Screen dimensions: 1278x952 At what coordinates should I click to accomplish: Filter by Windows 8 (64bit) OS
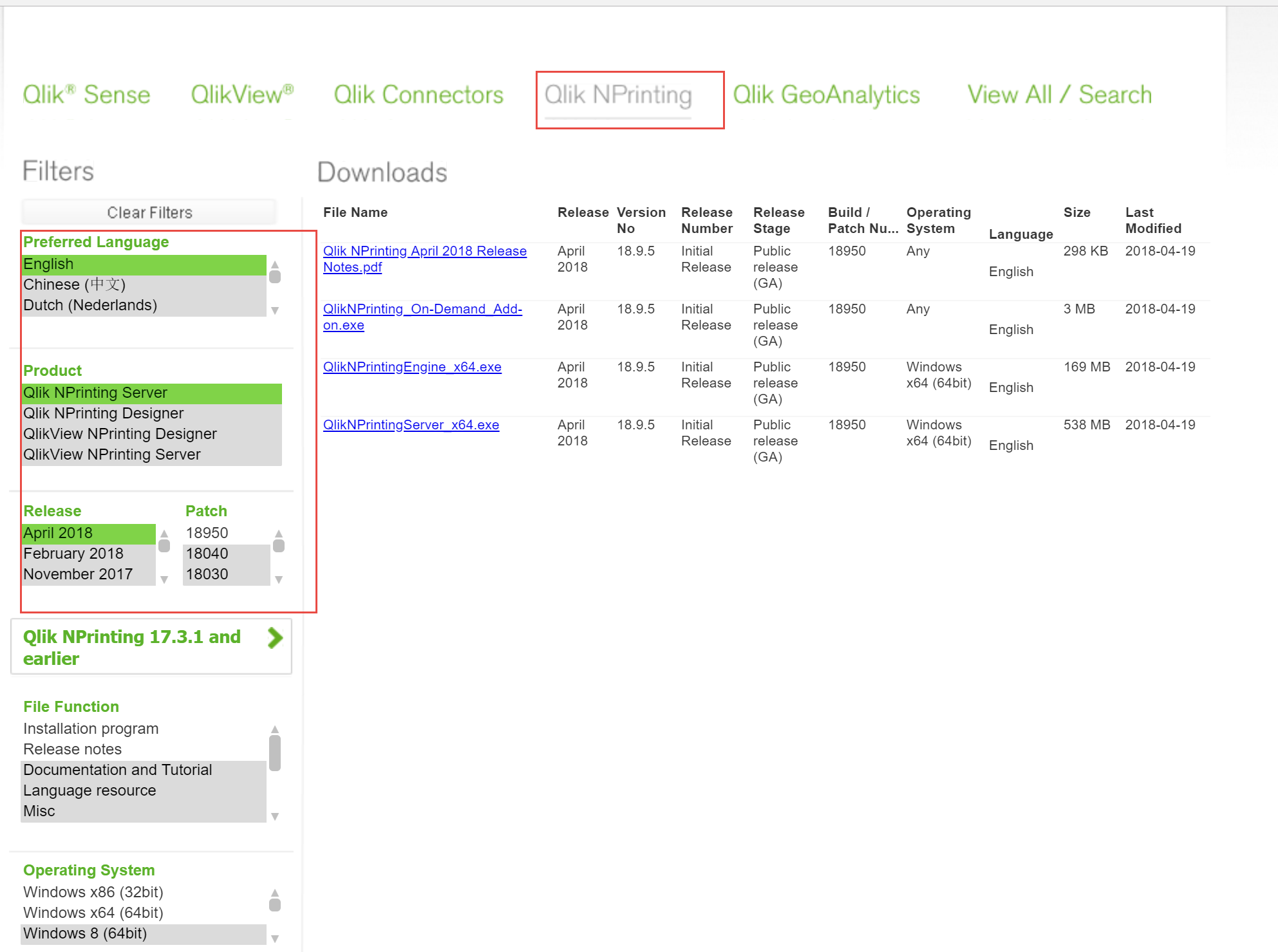point(144,933)
